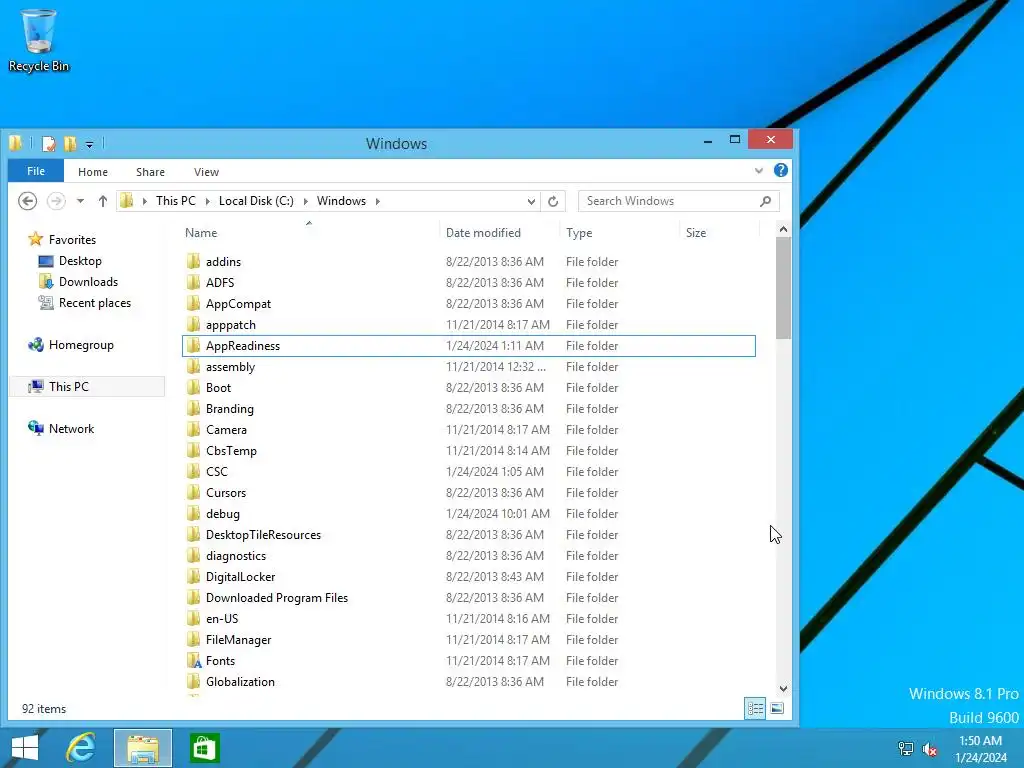Viewport: 1024px width, 768px height.
Task: Click the Forward navigation arrow
Action: (56, 200)
